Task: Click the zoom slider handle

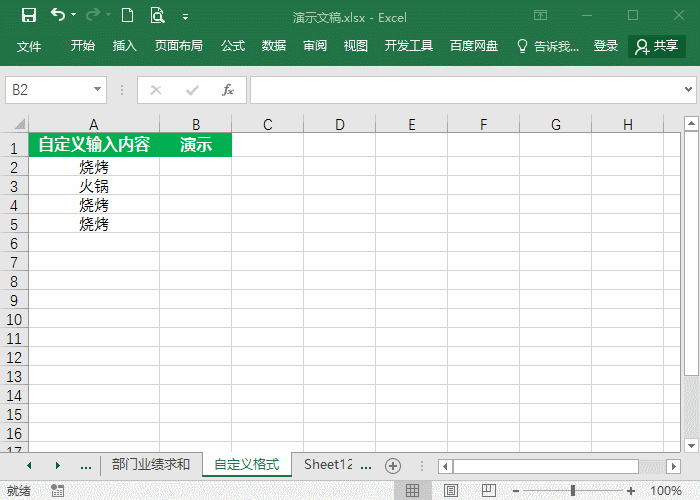Action: 573,491
